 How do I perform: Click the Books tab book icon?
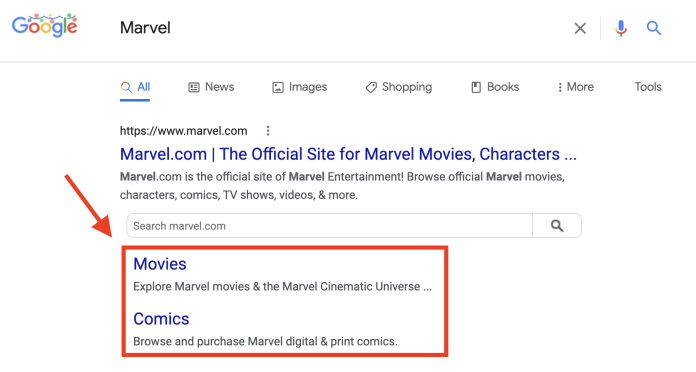(x=476, y=87)
